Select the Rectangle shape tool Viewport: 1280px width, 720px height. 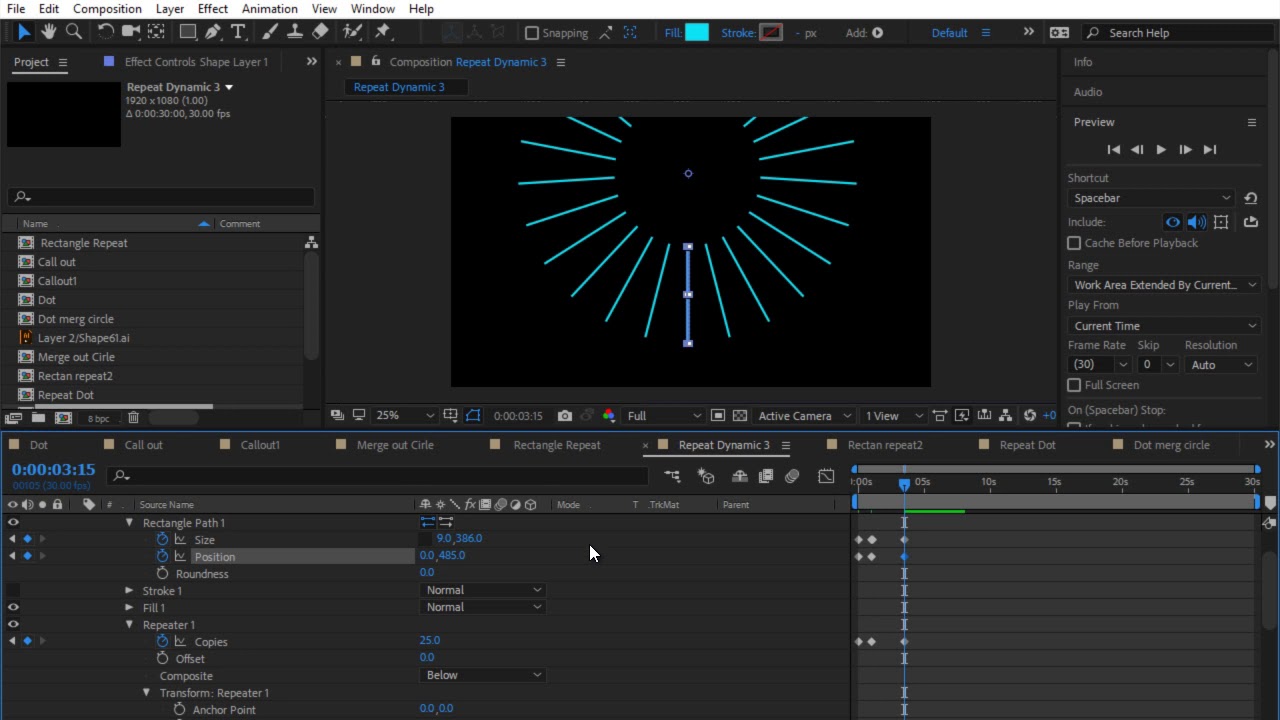tap(187, 32)
